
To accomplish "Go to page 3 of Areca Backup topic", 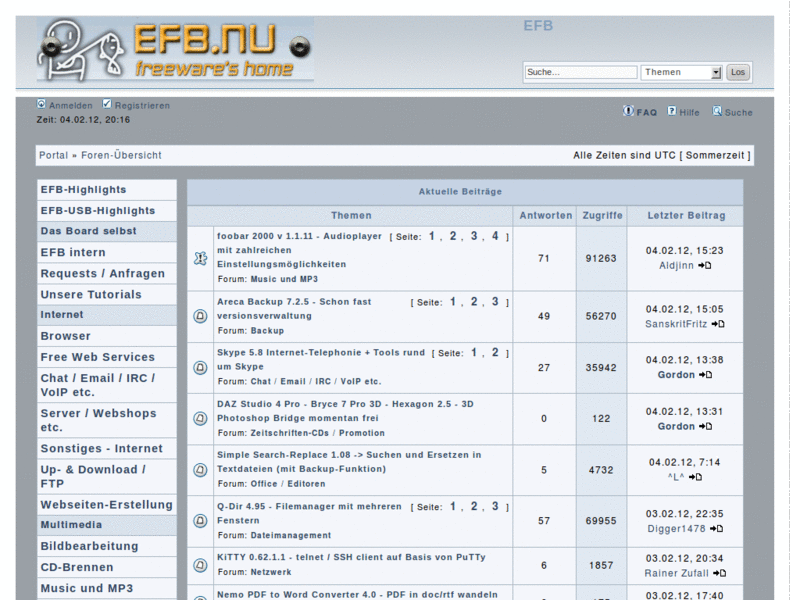I will tap(495, 302).
